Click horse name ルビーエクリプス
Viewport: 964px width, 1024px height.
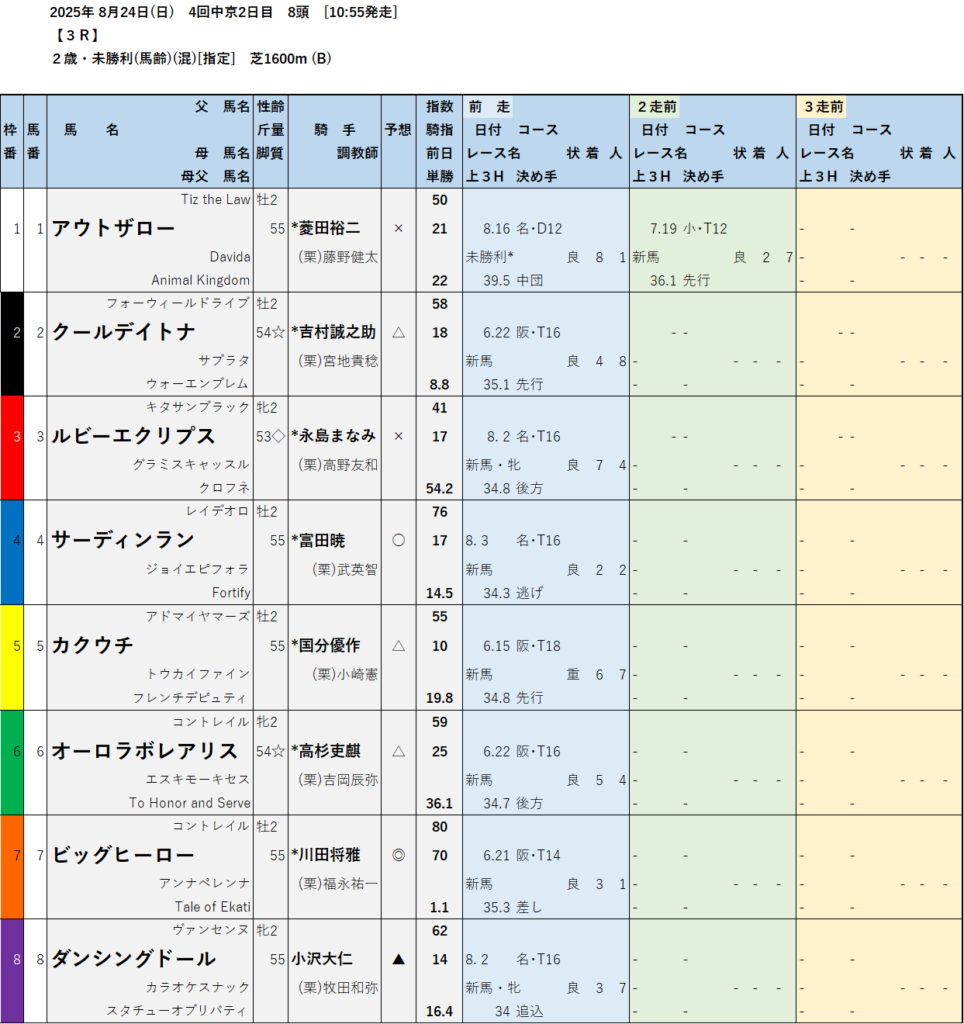(x=133, y=436)
